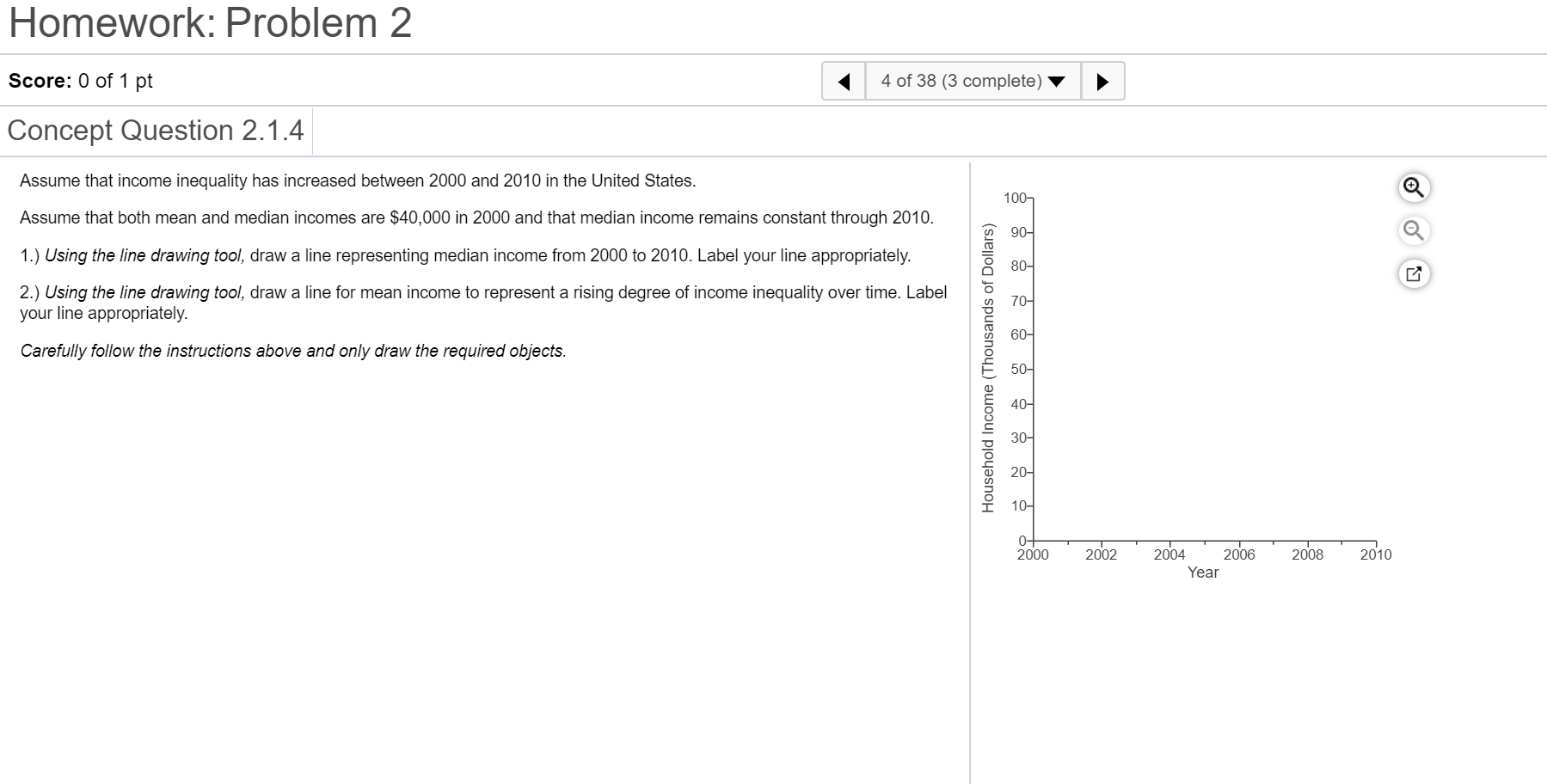The image size is (1547, 784).
Task: Open the problem list to jump to another question
Action: tap(960, 80)
